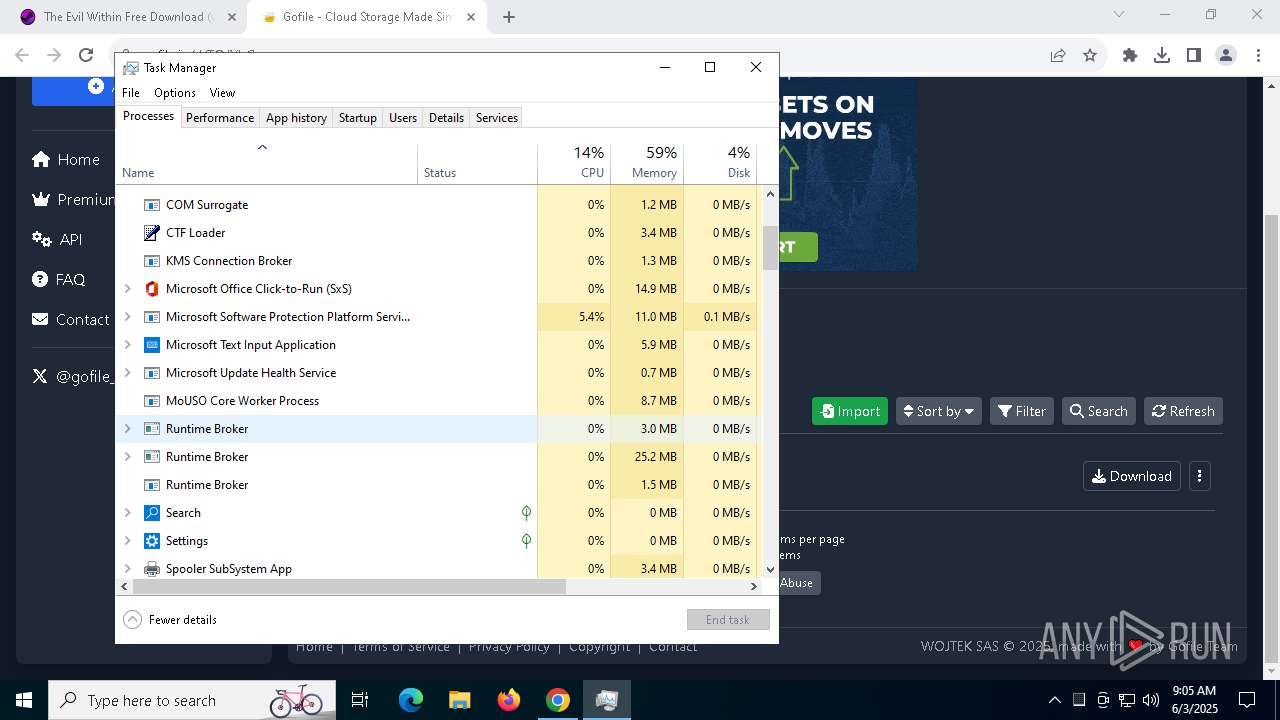Screen dimensions: 1280x720
Task: Open the notification center icon
Action: coord(1247,700)
